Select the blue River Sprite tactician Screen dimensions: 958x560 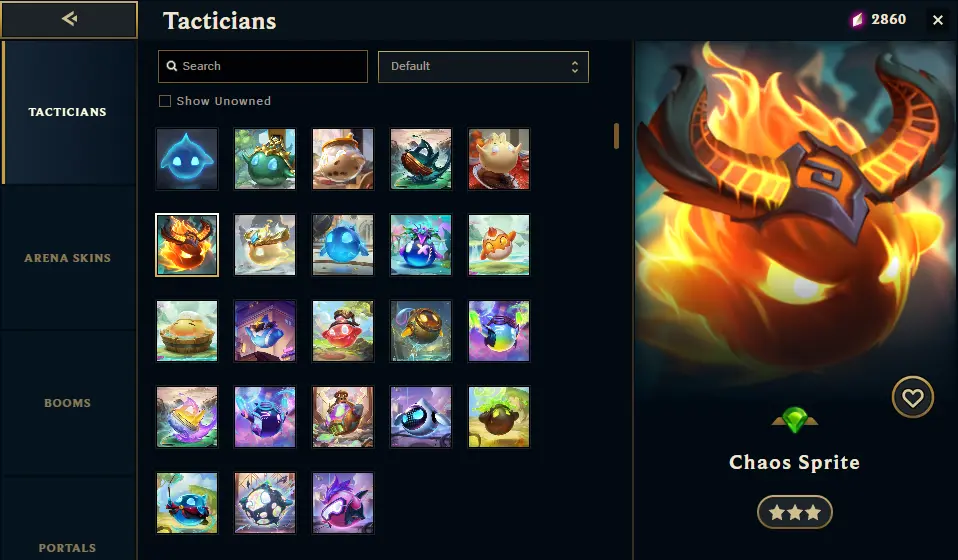pos(187,159)
